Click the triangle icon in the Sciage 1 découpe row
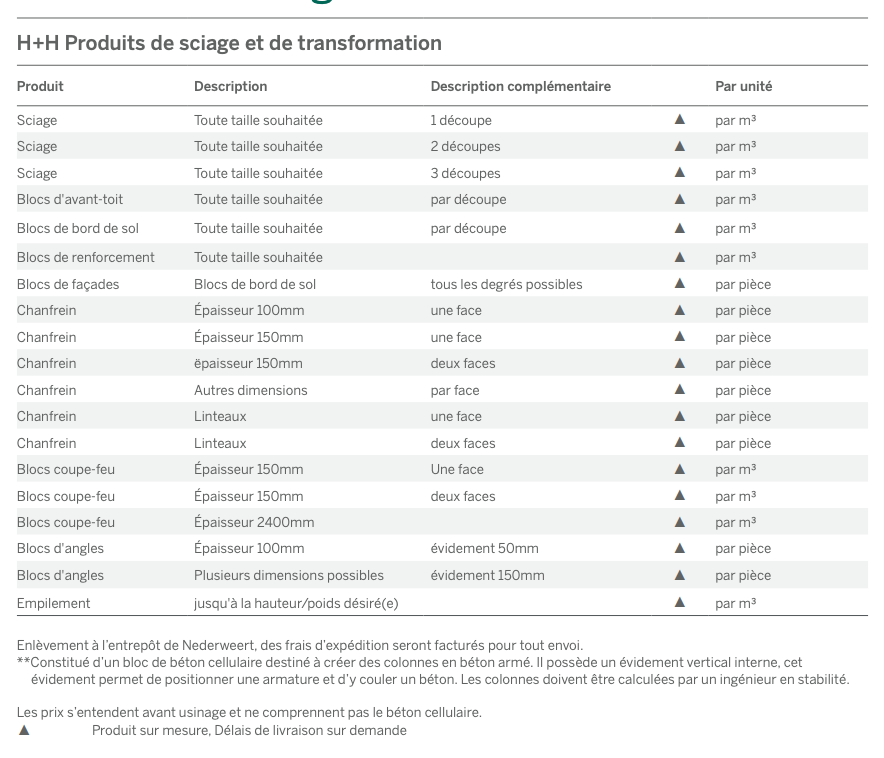Viewport: 884px width, 758px height. tap(680, 119)
